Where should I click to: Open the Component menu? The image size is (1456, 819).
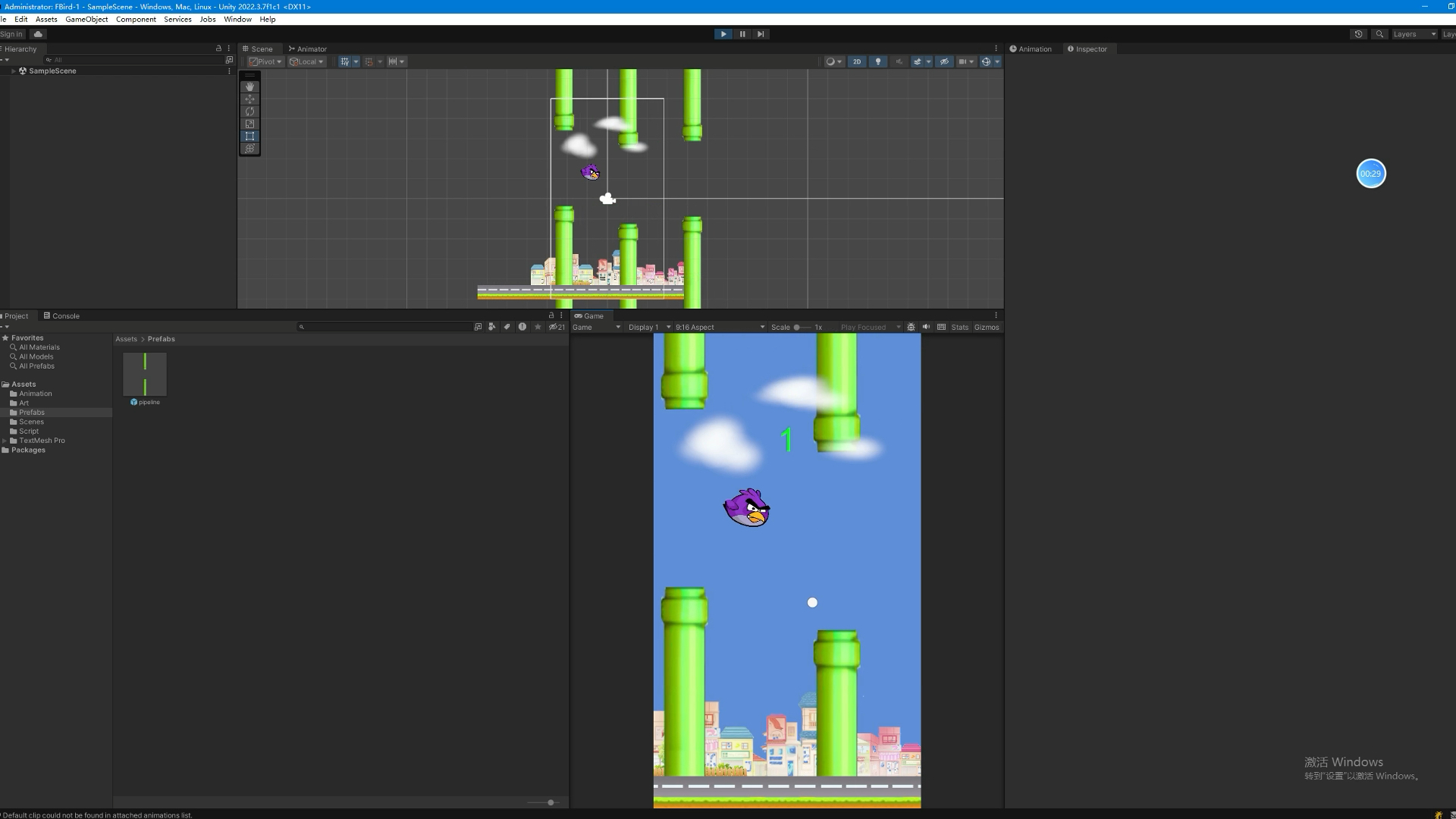[x=136, y=19]
